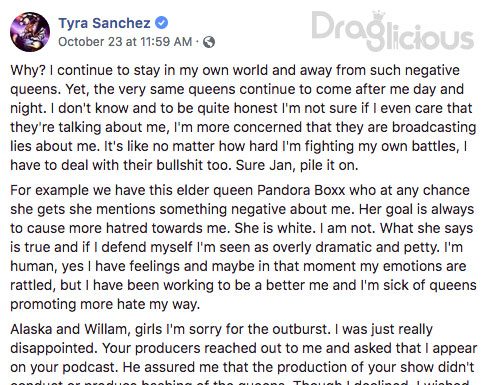The height and width of the screenshot is (385, 495).
Task: Click the word "podcast" in the last paragraph
Action: [x=89, y=367]
